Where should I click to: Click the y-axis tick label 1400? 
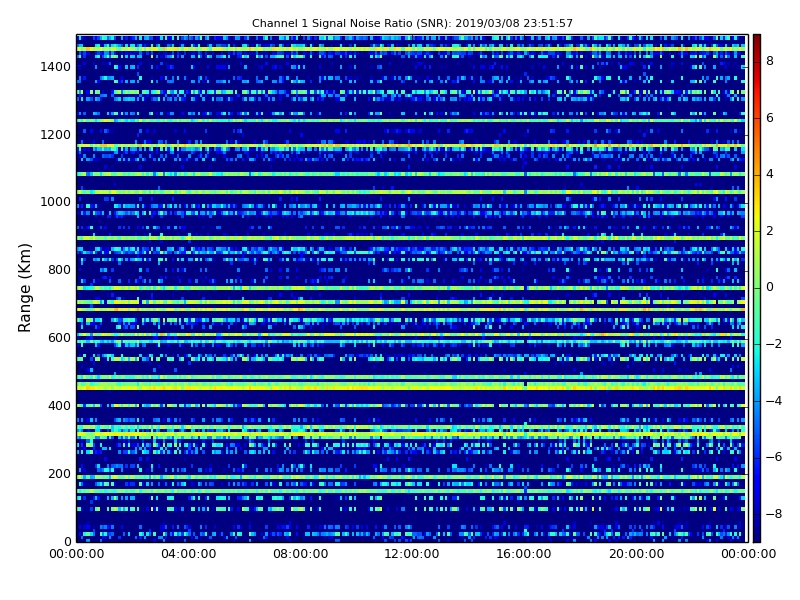pyautogui.click(x=56, y=67)
